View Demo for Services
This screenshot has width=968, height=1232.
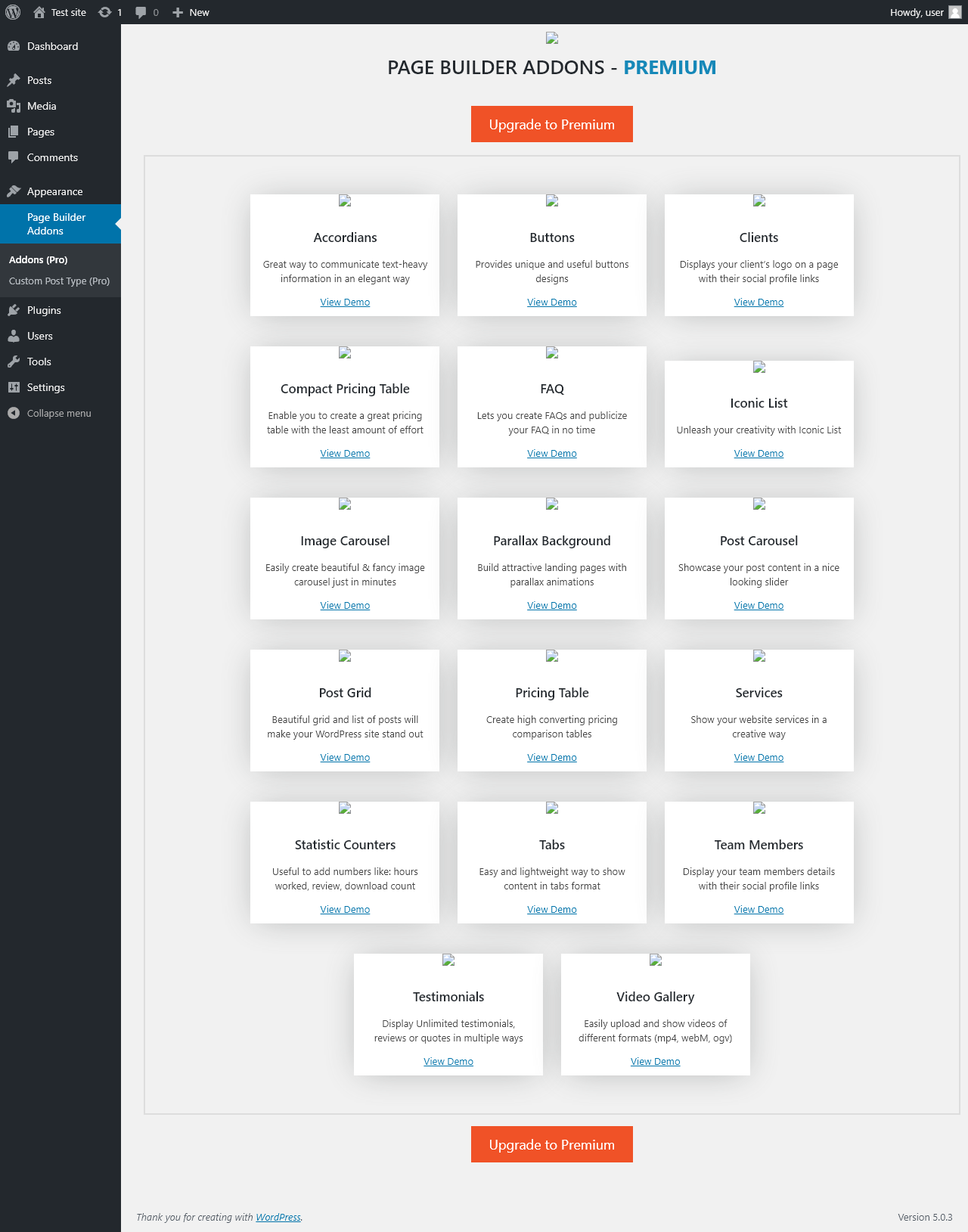(x=759, y=757)
